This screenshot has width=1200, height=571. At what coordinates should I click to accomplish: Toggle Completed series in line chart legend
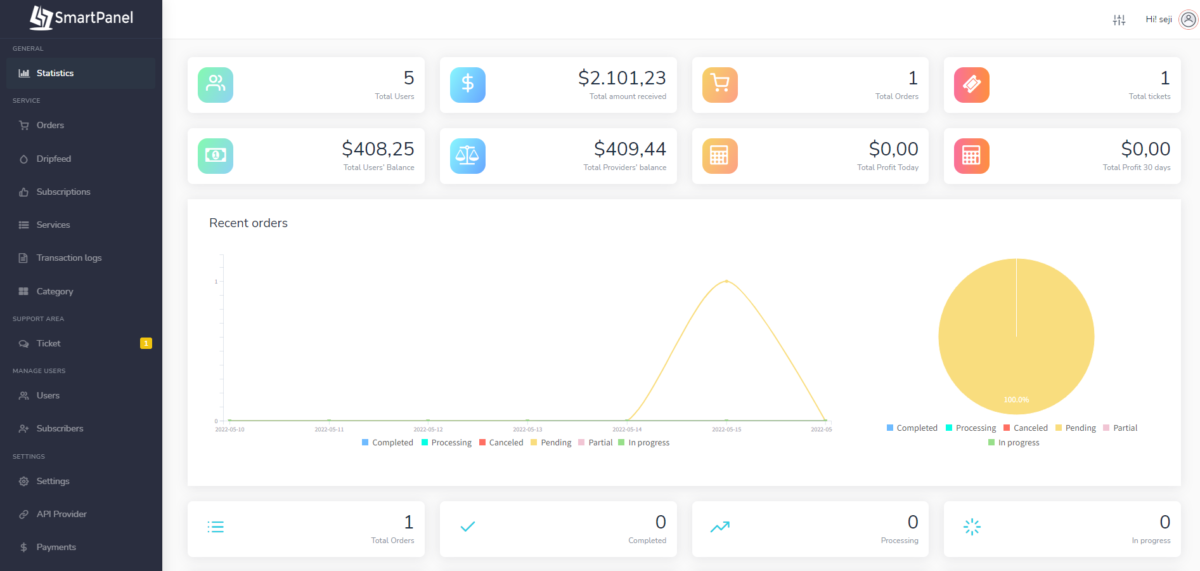[x=387, y=442]
